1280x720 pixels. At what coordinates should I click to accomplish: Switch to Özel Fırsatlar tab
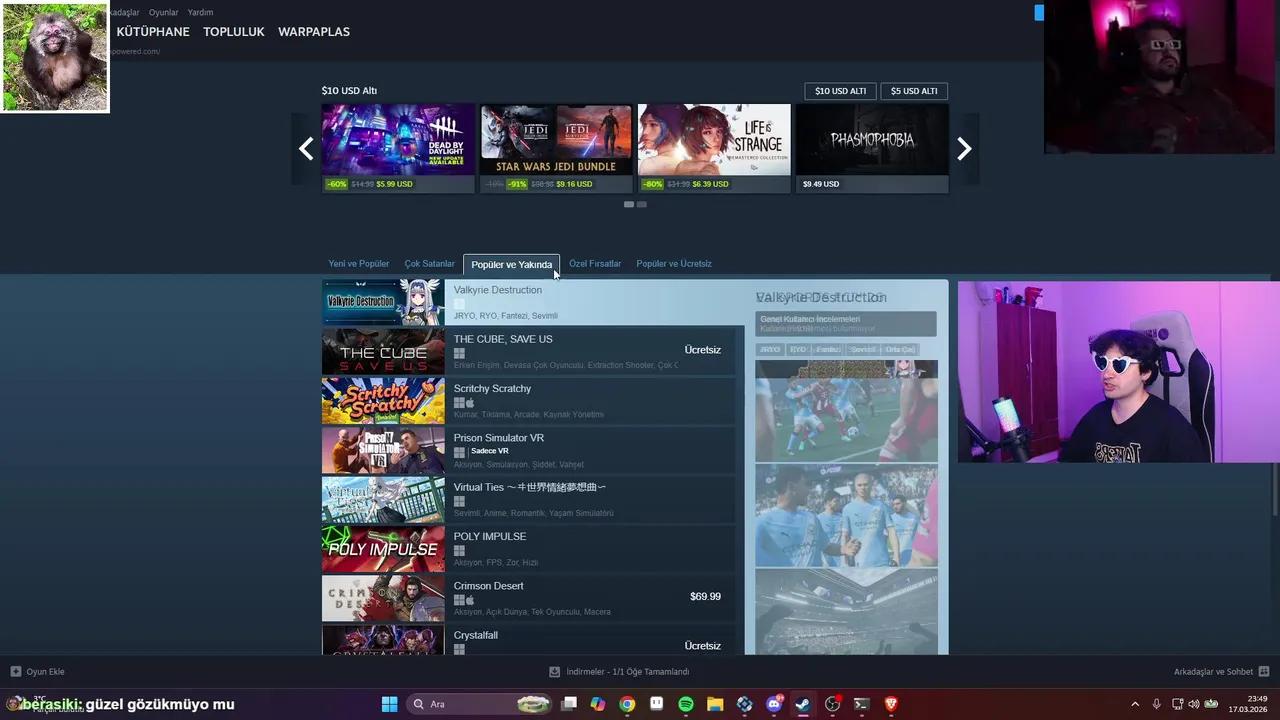point(595,264)
